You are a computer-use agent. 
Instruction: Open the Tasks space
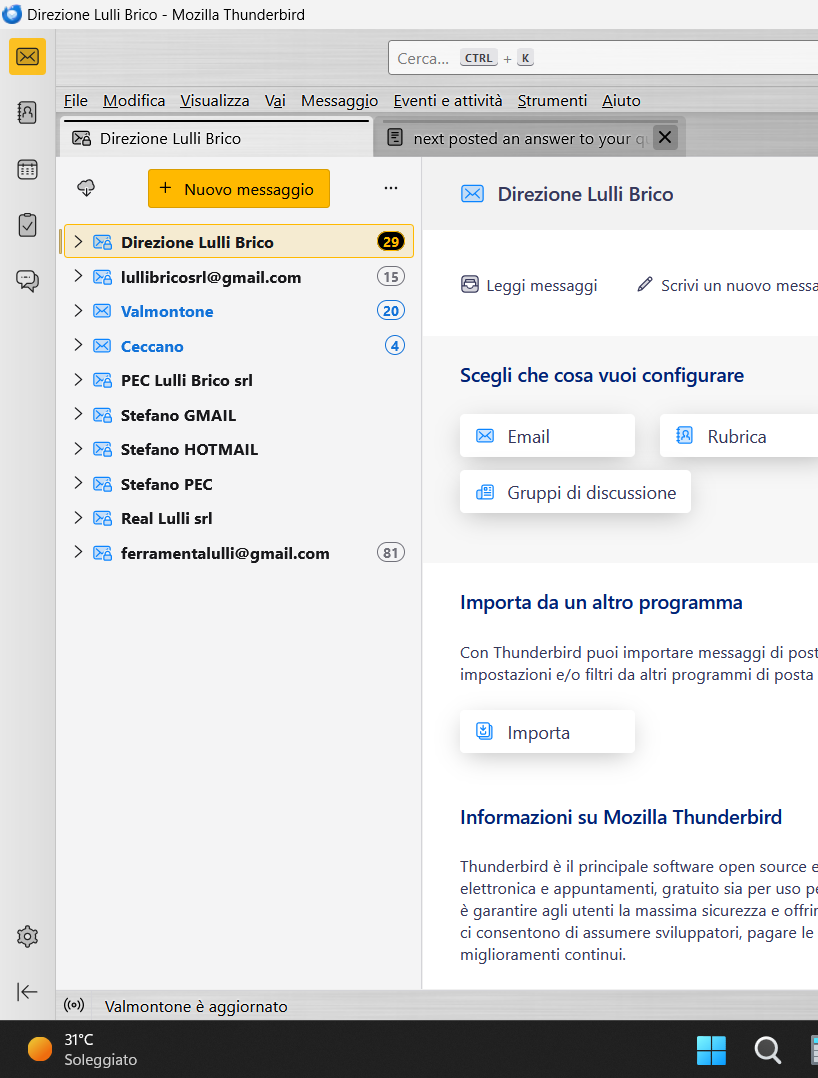tap(28, 225)
